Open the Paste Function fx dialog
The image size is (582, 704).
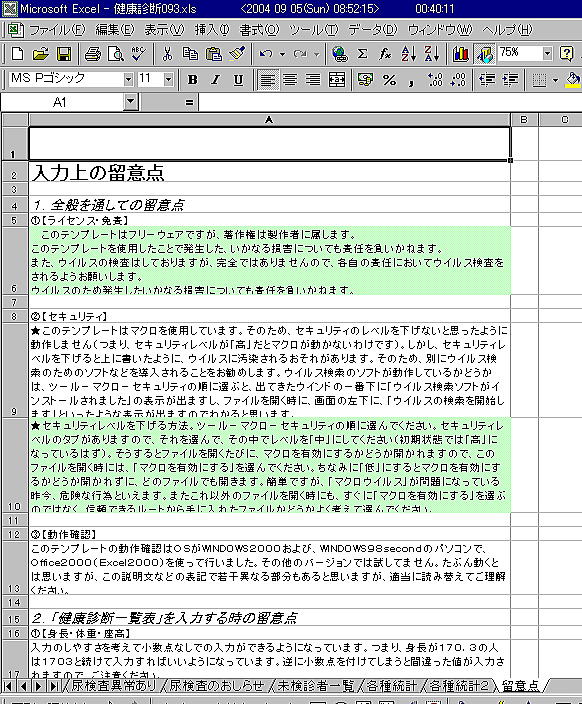385,54
